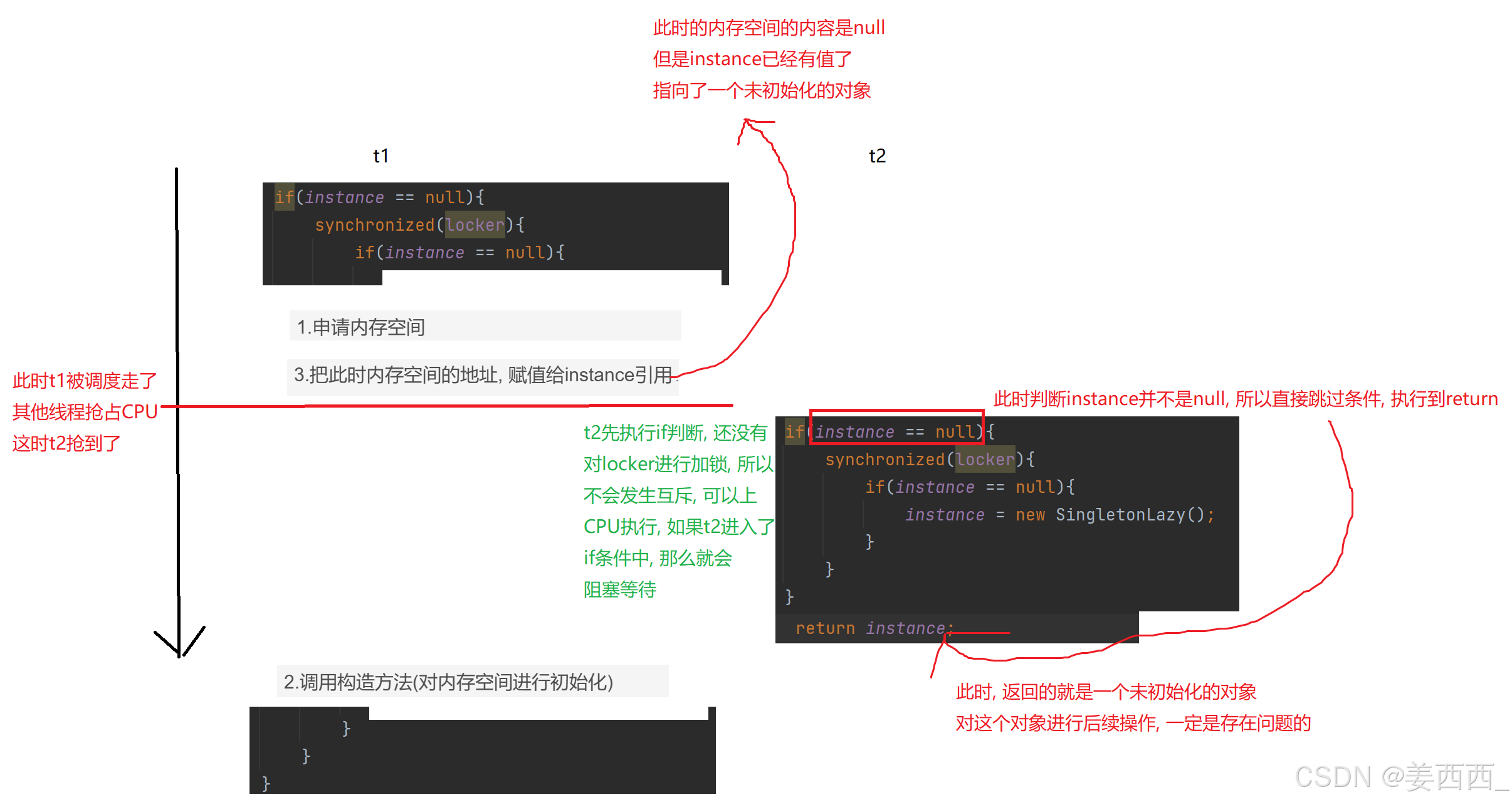Click the green text '阻塞等待'
This screenshot has height=802, width=1512.
(x=619, y=589)
